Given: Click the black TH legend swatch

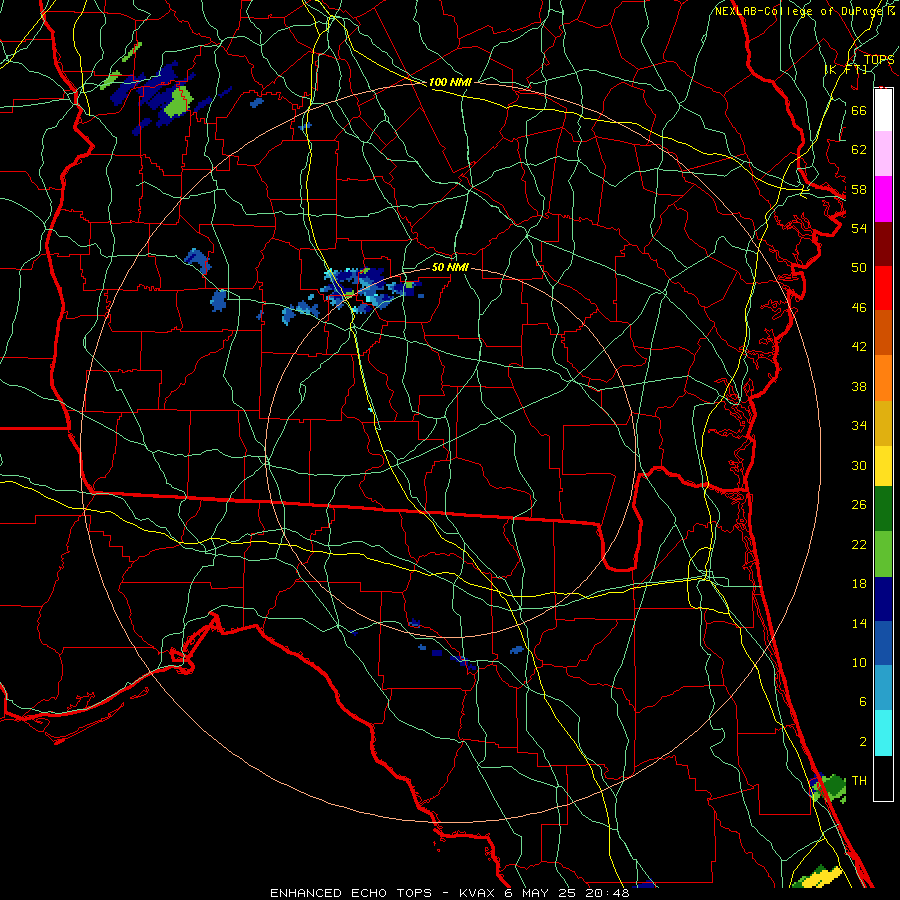Looking at the screenshot, I should [x=883, y=778].
